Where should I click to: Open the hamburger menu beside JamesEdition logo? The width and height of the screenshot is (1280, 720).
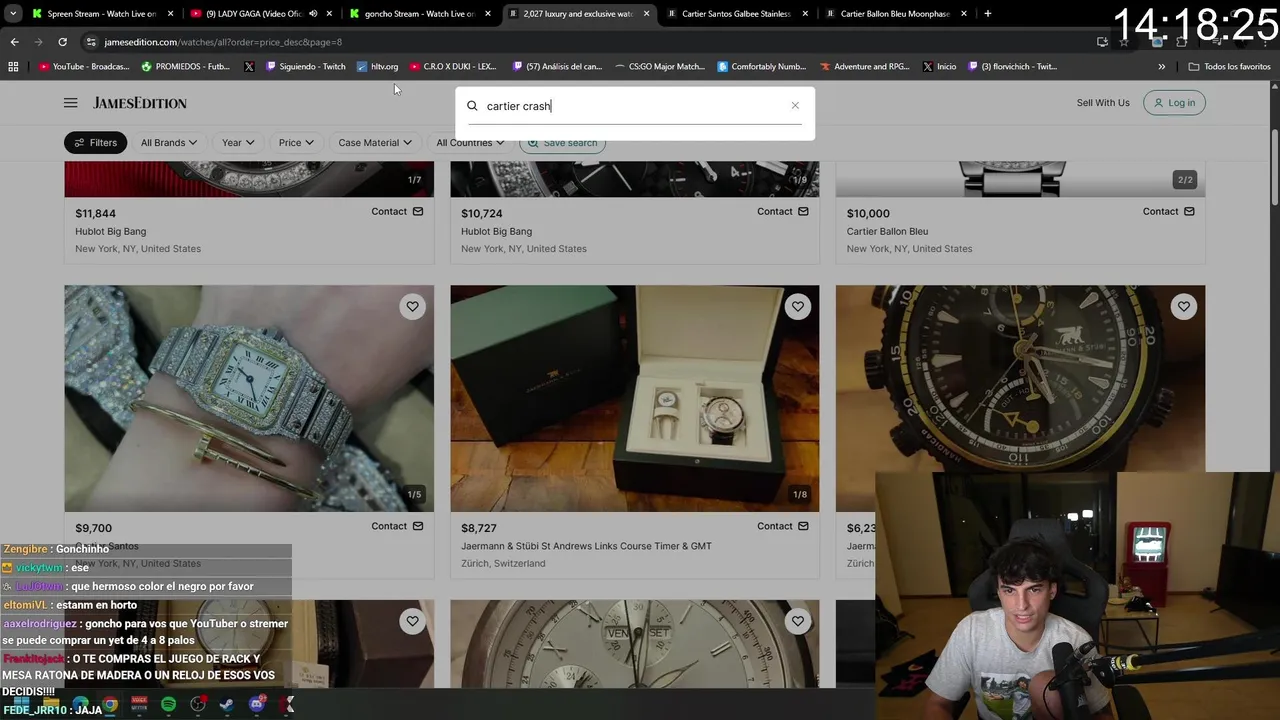[x=70, y=103]
